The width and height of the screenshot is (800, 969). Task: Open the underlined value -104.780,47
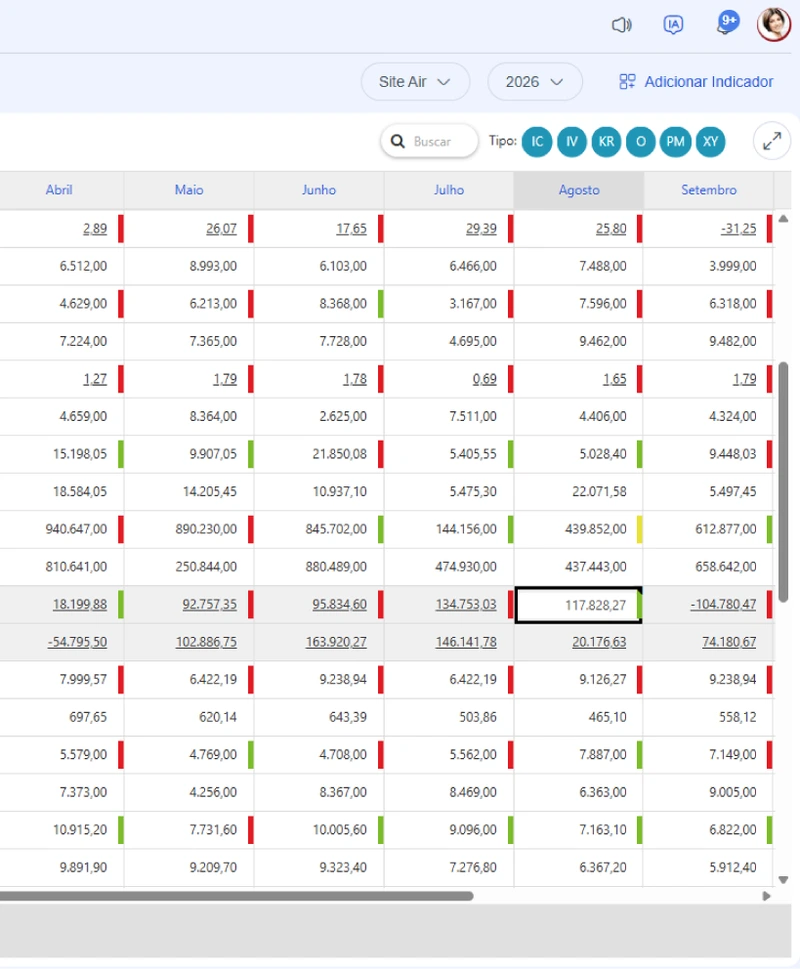click(x=723, y=604)
